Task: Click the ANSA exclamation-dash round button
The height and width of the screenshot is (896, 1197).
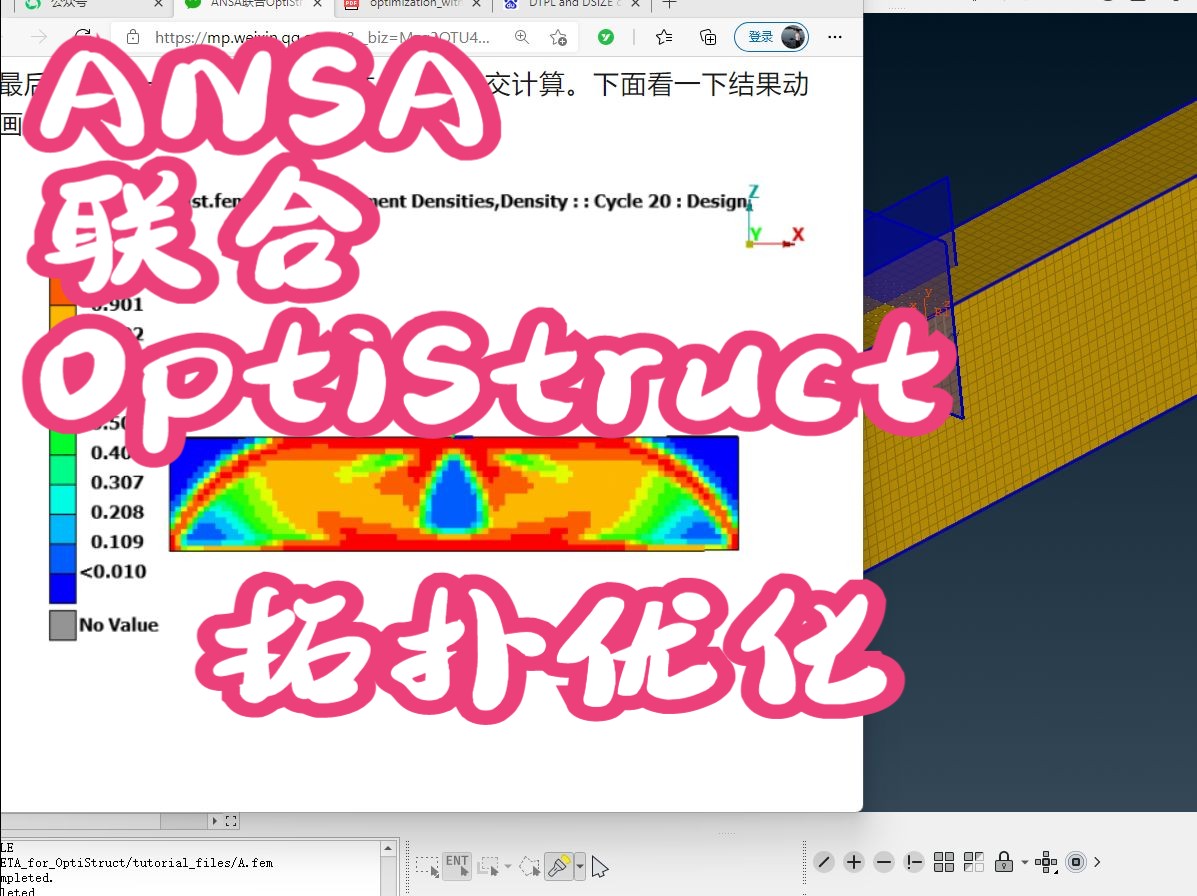Action: coord(914,862)
